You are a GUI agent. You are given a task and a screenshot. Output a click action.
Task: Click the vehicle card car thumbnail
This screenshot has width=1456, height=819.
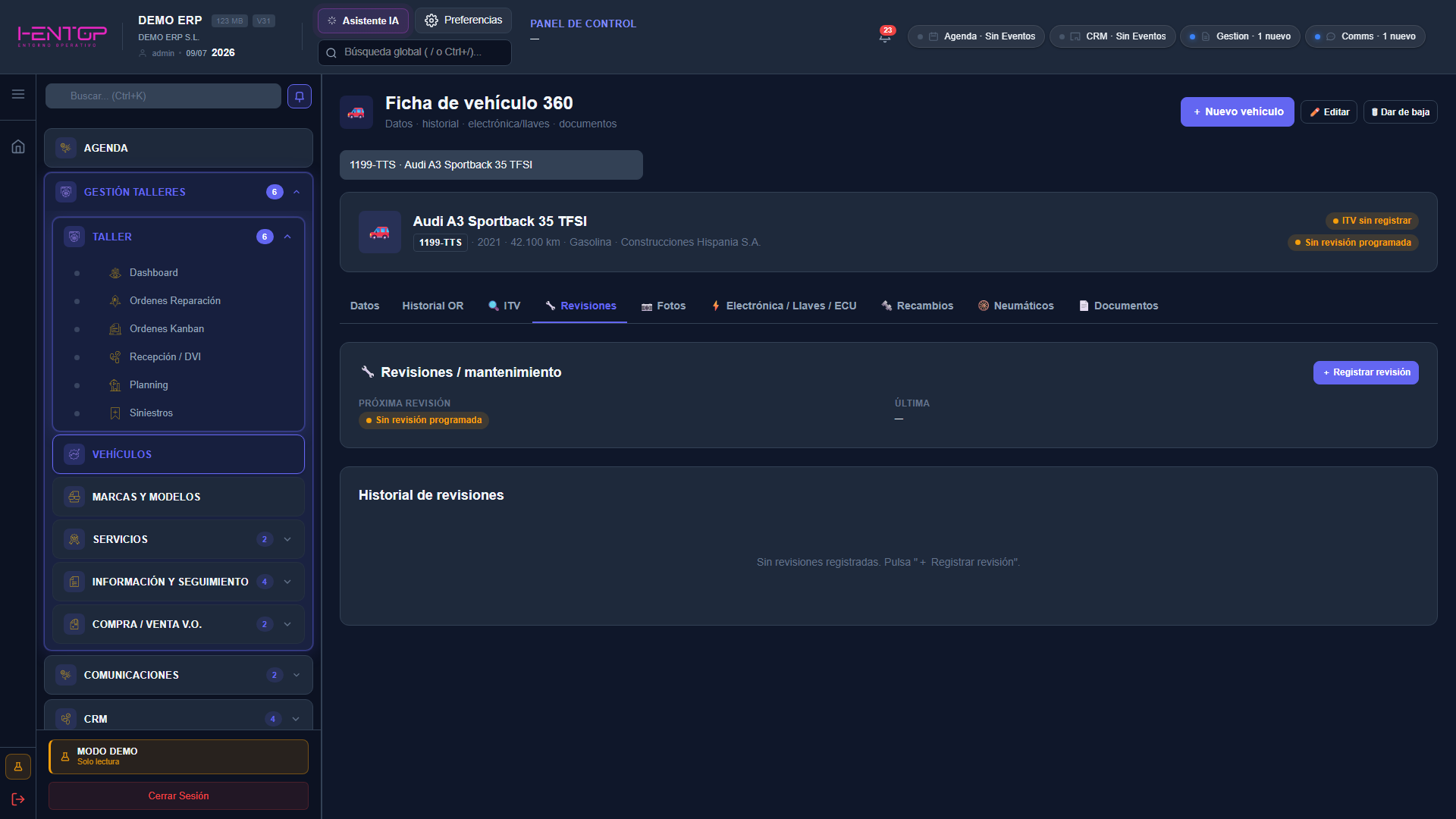coord(380,232)
